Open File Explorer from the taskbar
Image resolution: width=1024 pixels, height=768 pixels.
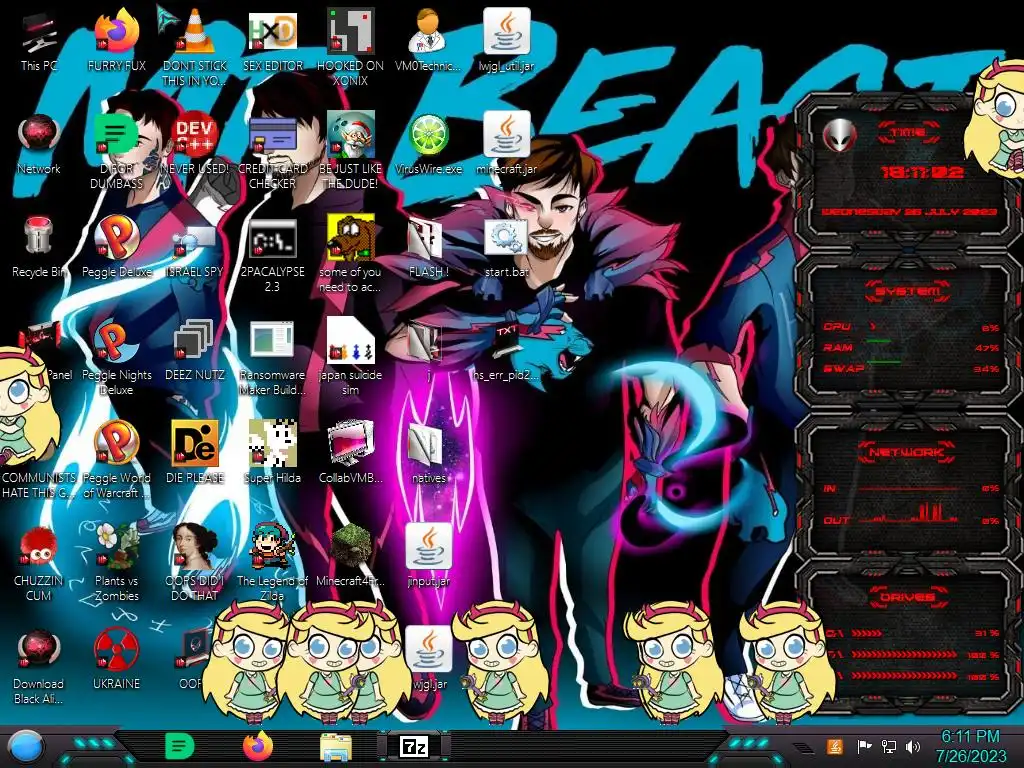[x=336, y=747]
